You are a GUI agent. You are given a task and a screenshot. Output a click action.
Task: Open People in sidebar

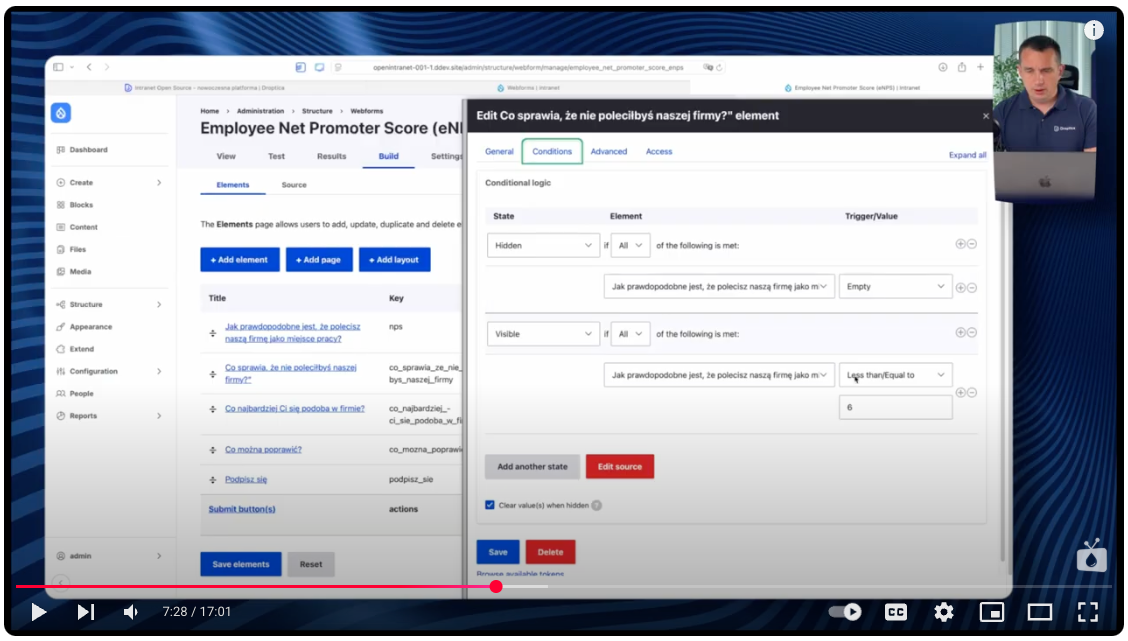click(x=81, y=394)
